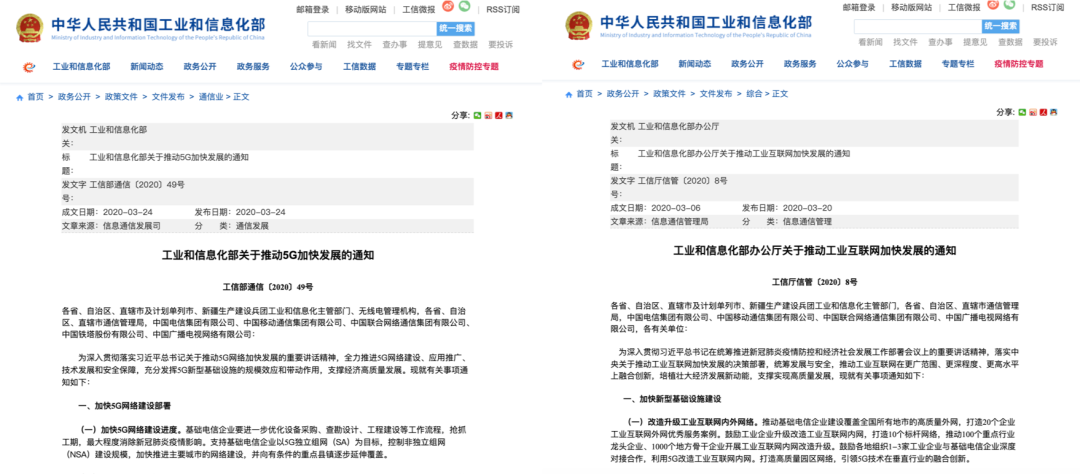Open 公众参与 in the right page nav bar
1080x474 pixels.
[x=853, y=64]
